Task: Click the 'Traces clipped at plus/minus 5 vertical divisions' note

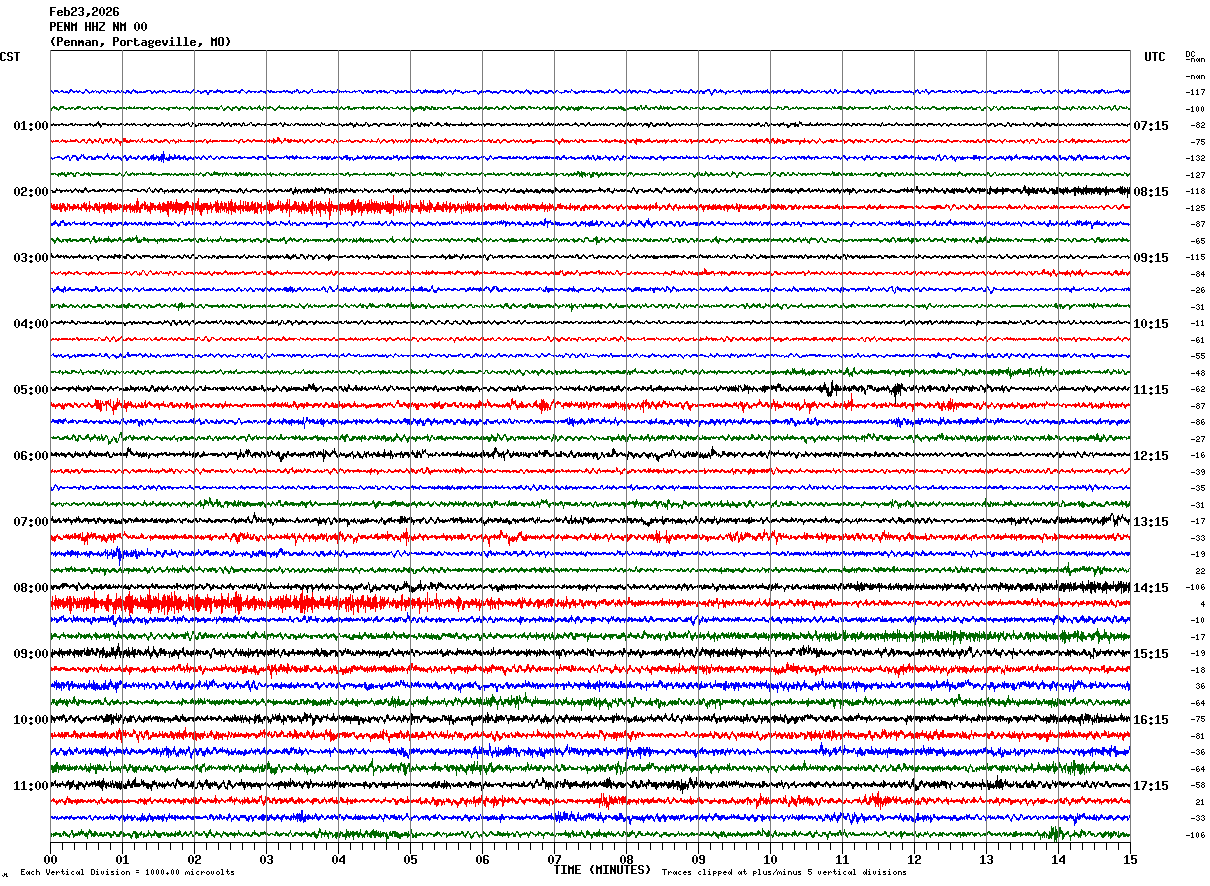Action: click(x=784, y=872)
